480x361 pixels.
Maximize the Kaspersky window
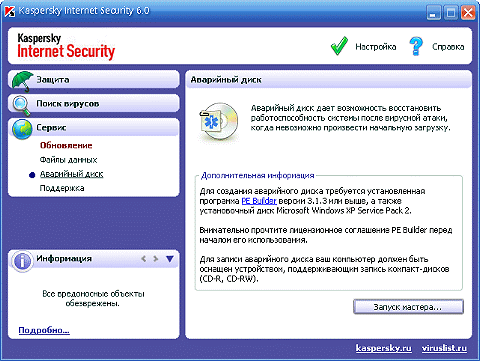451,13
